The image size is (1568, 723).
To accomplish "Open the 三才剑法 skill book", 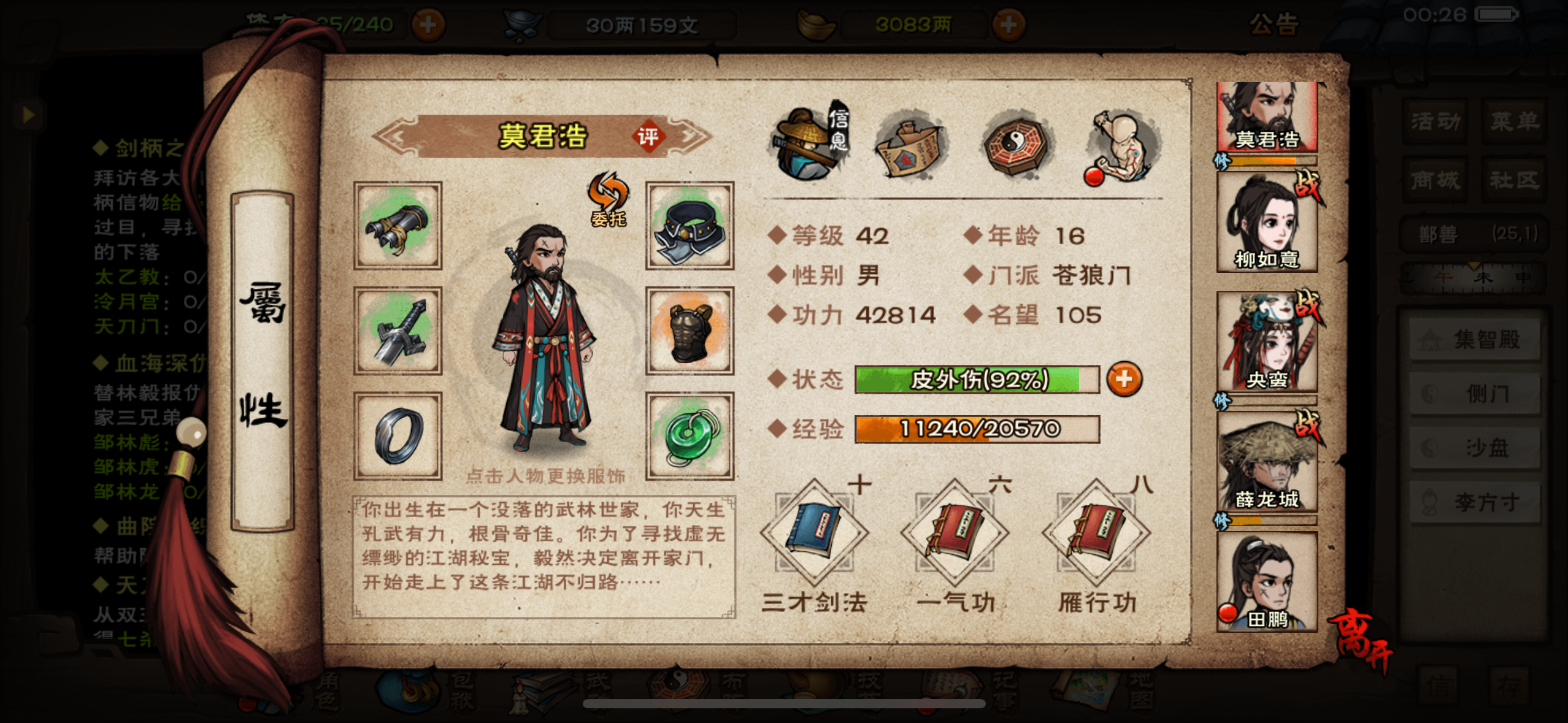I will 814,532.
